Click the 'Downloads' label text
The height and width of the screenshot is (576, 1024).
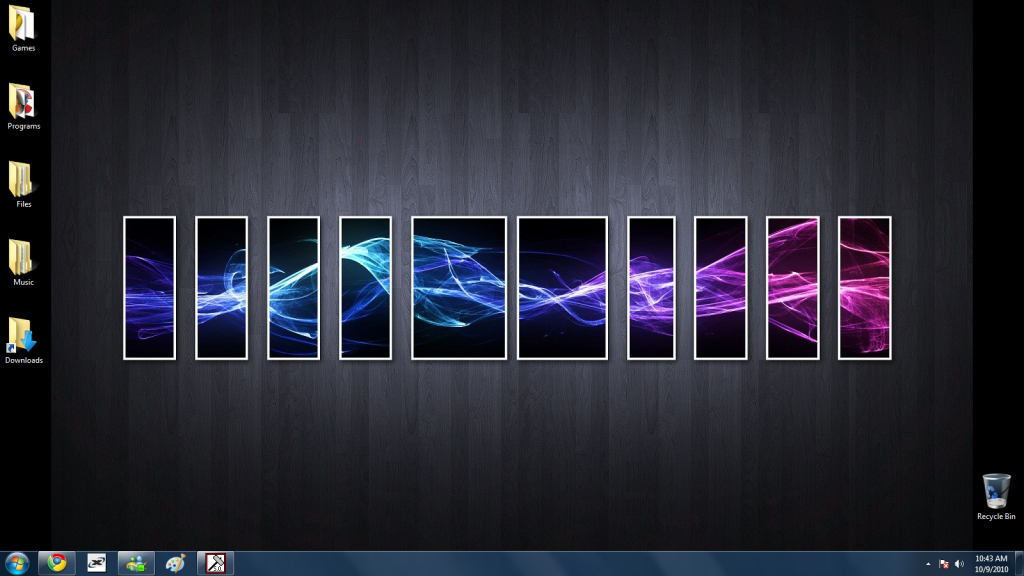pyautogui.click(x=24, y=360)
